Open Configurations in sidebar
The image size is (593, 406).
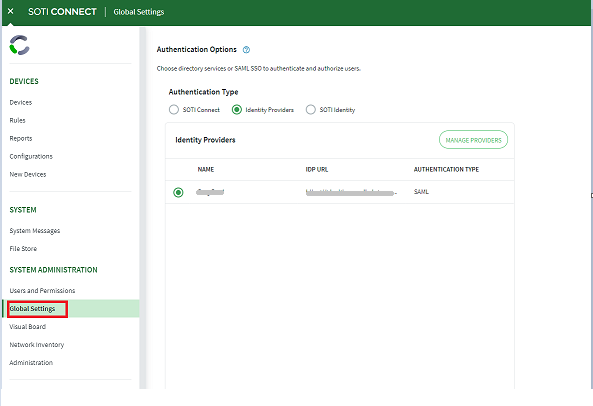click(31, 156)
